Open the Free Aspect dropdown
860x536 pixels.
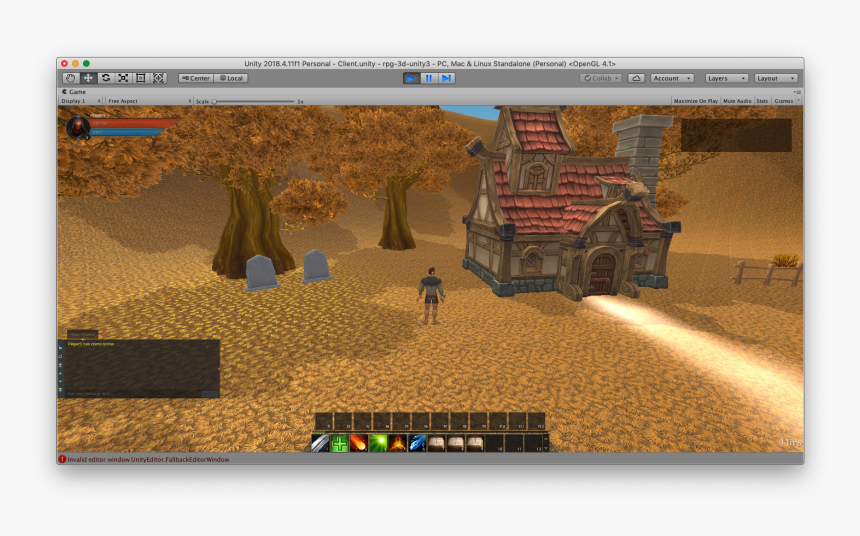pos(149,101)
